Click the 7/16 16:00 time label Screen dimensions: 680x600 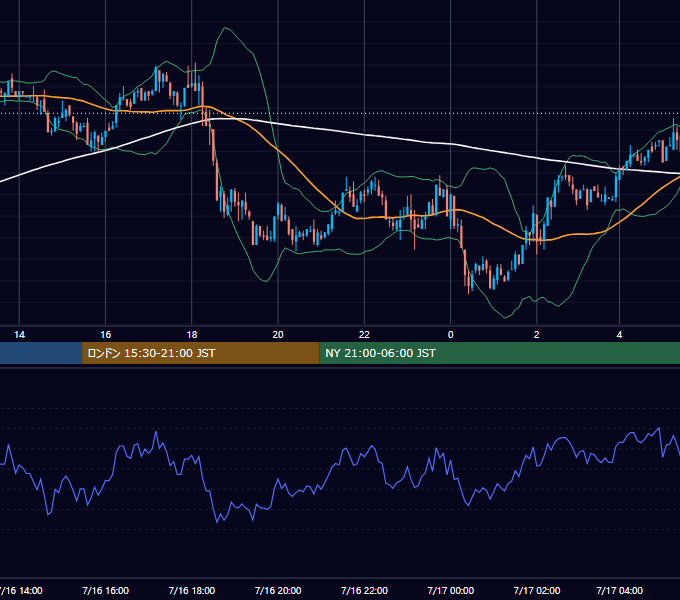105,590
